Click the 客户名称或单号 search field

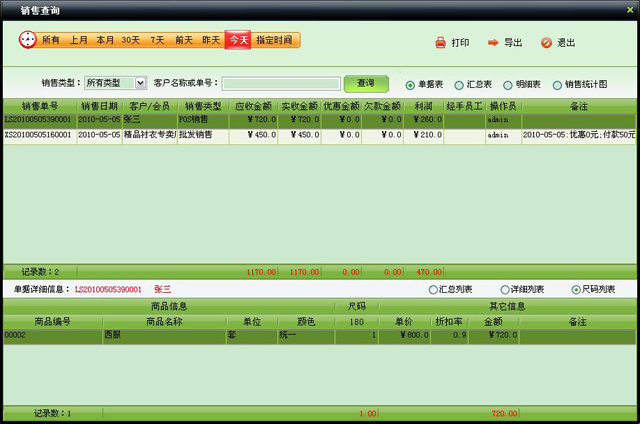click(x=281, y=84)
